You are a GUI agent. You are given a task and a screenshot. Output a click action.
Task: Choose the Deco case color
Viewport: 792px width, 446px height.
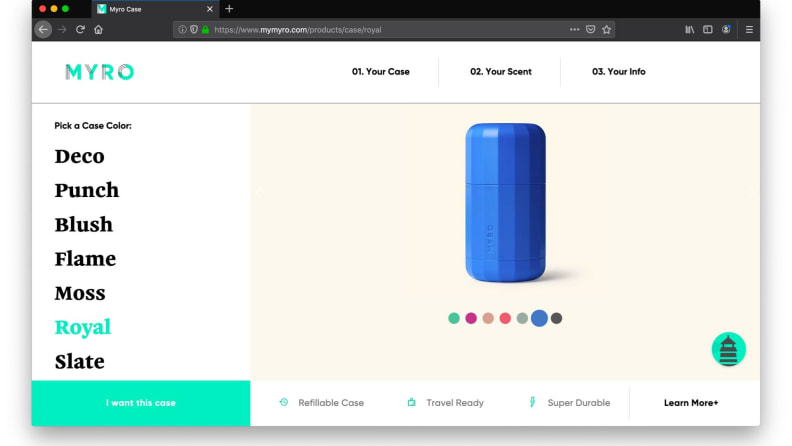coord(80,156)
